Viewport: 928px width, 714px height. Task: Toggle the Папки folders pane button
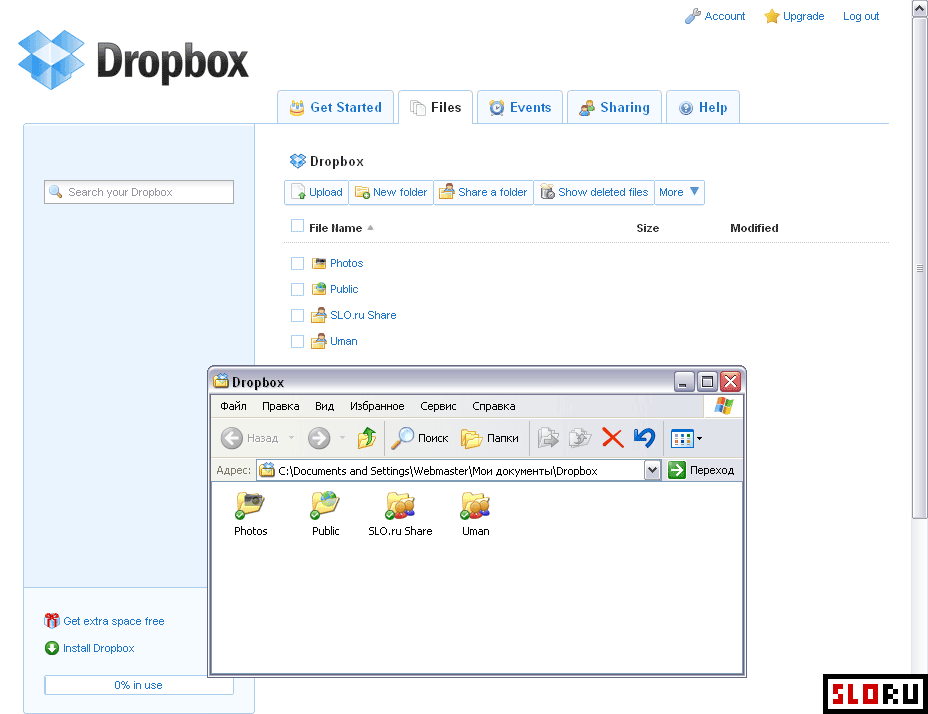pyautogui.click(x=489, y=438)
